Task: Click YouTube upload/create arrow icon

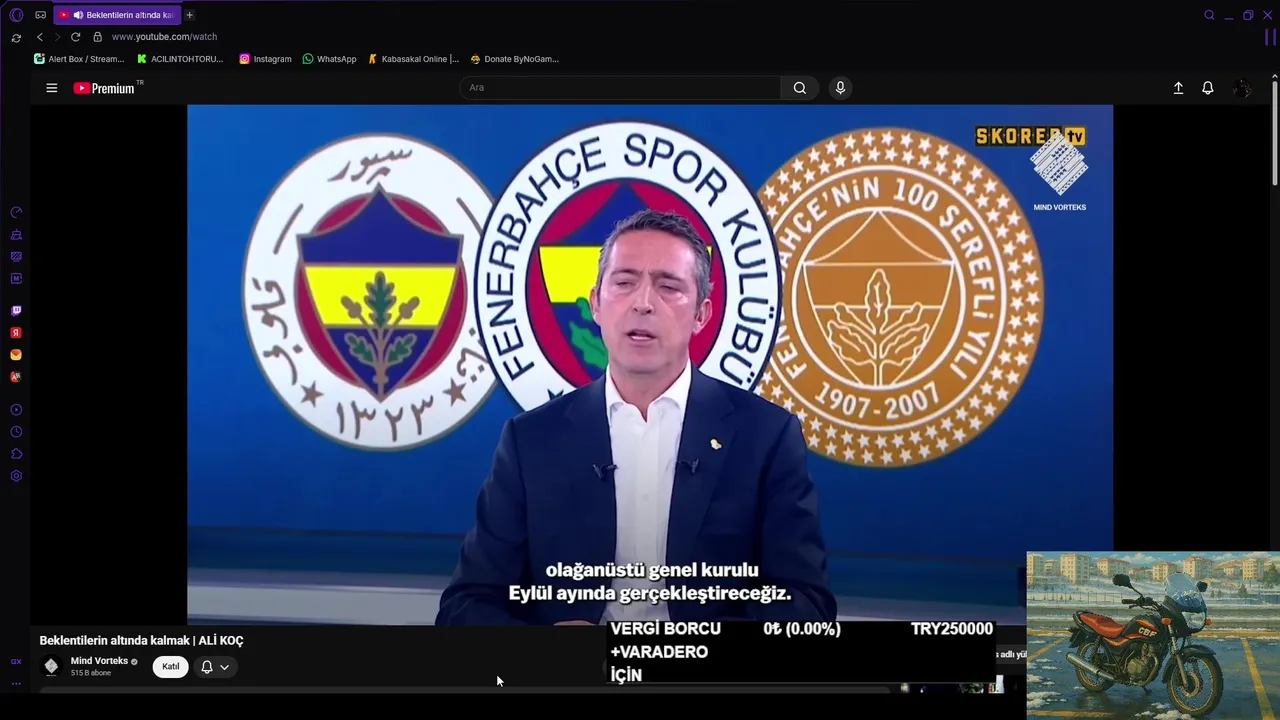Action: (x=1178, y=88)
